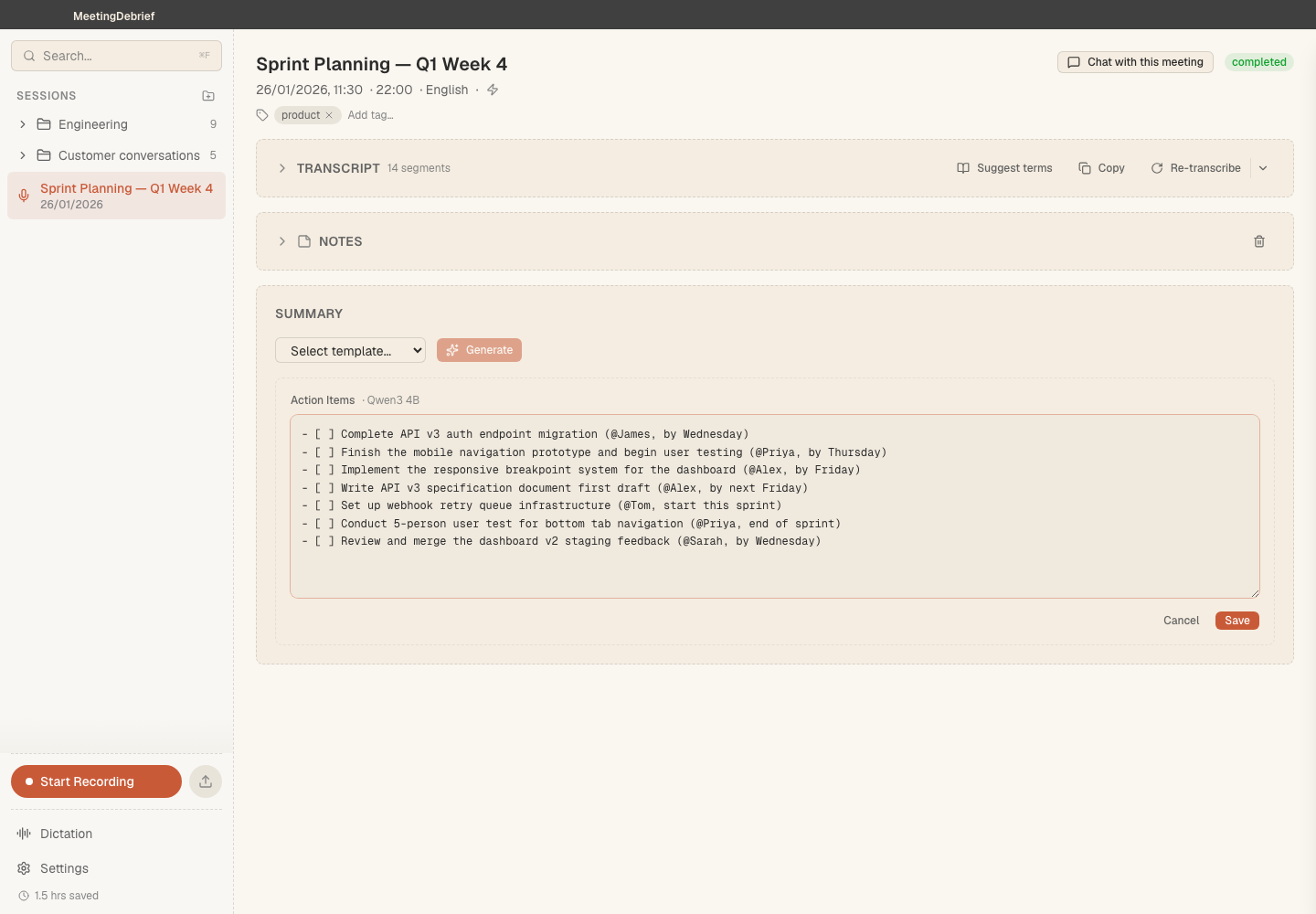This screenshot has width=1316, height=914.
Task: Click the search magnifier icon
Action: [x=29, y=56]
